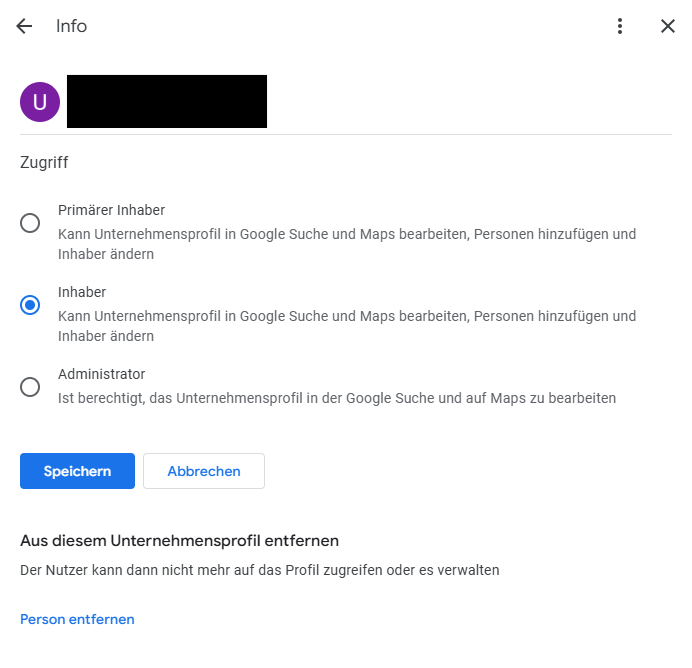Click the Info title in header
The height and width of the screenshot is (668, 692).
point(71,26)
